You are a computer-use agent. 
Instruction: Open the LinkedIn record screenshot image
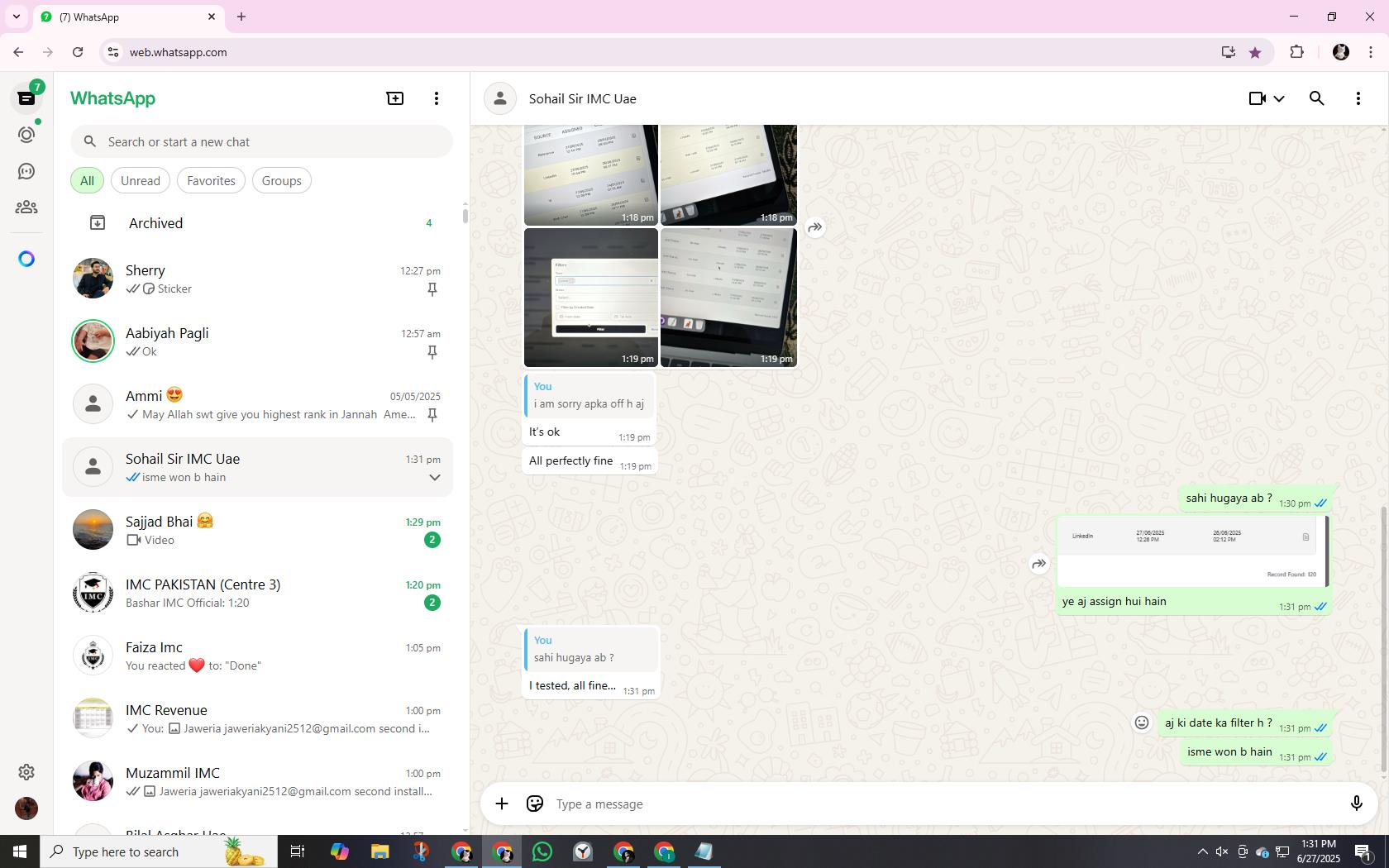point(1192,551)
